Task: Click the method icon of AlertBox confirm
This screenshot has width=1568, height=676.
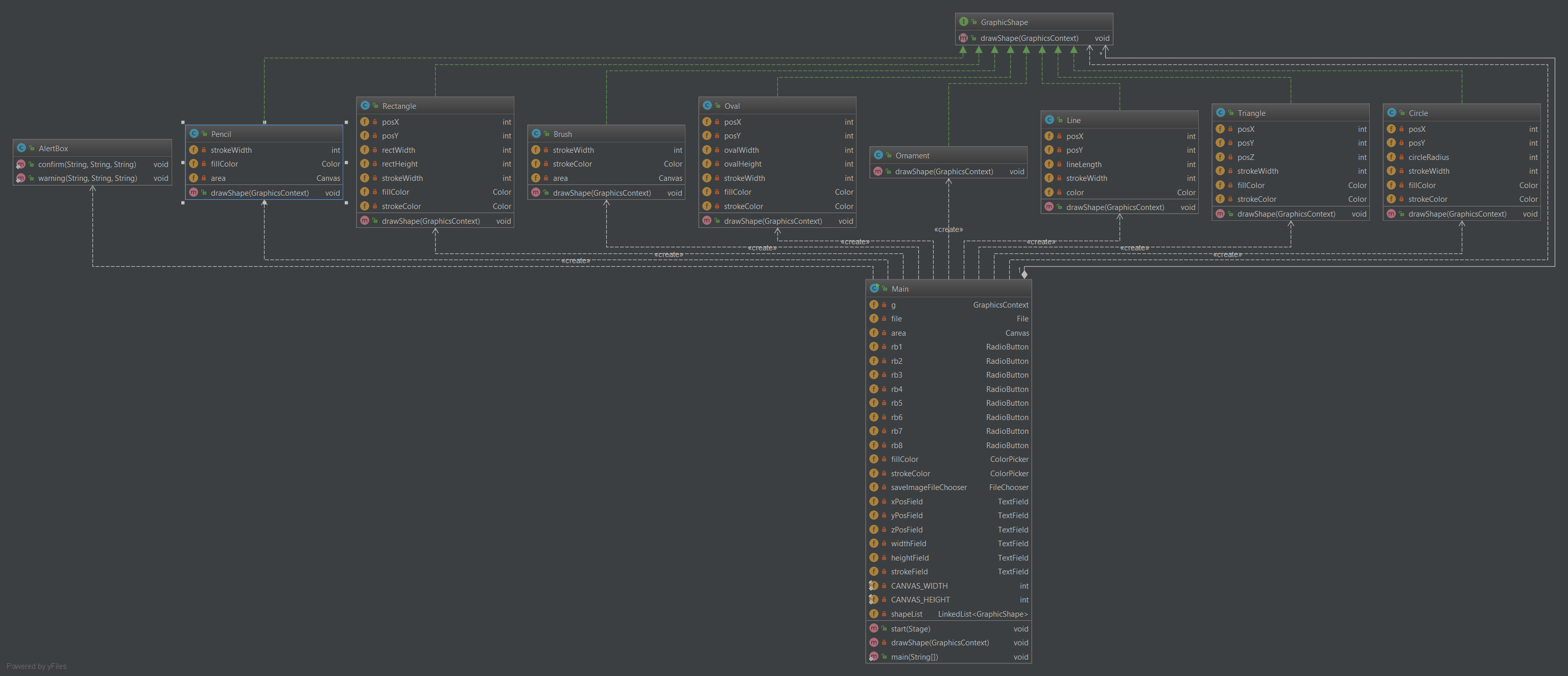Action: [21, 165]
